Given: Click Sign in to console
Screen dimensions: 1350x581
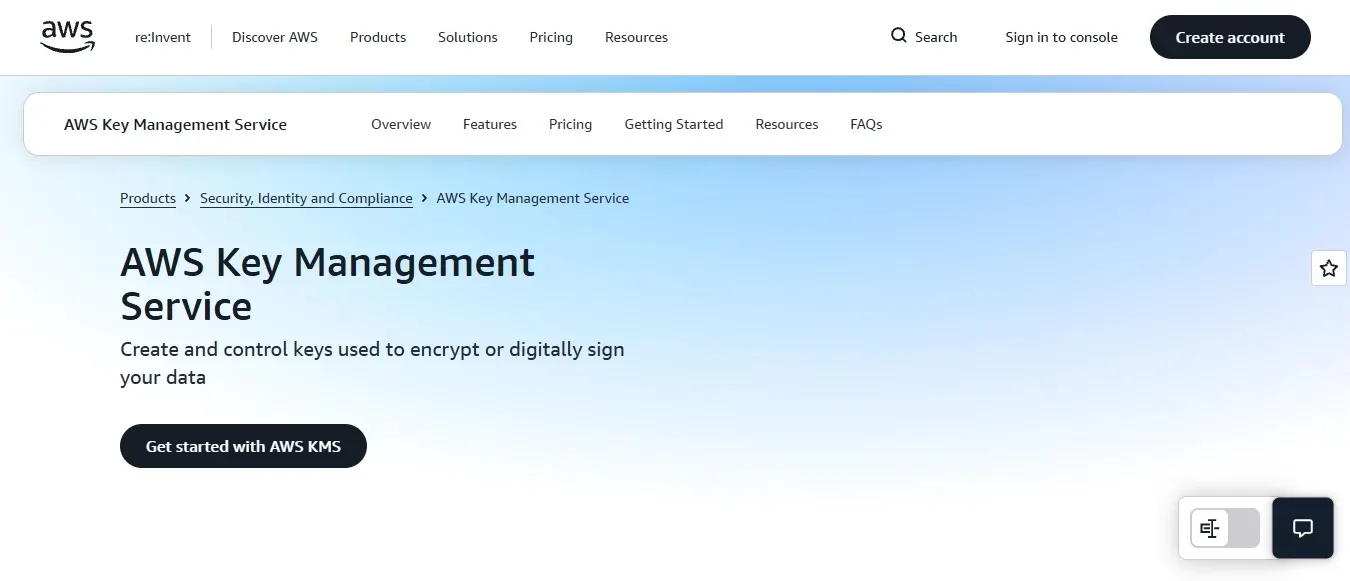Looking at the screenshot, I should click(x=1061, y=37).
